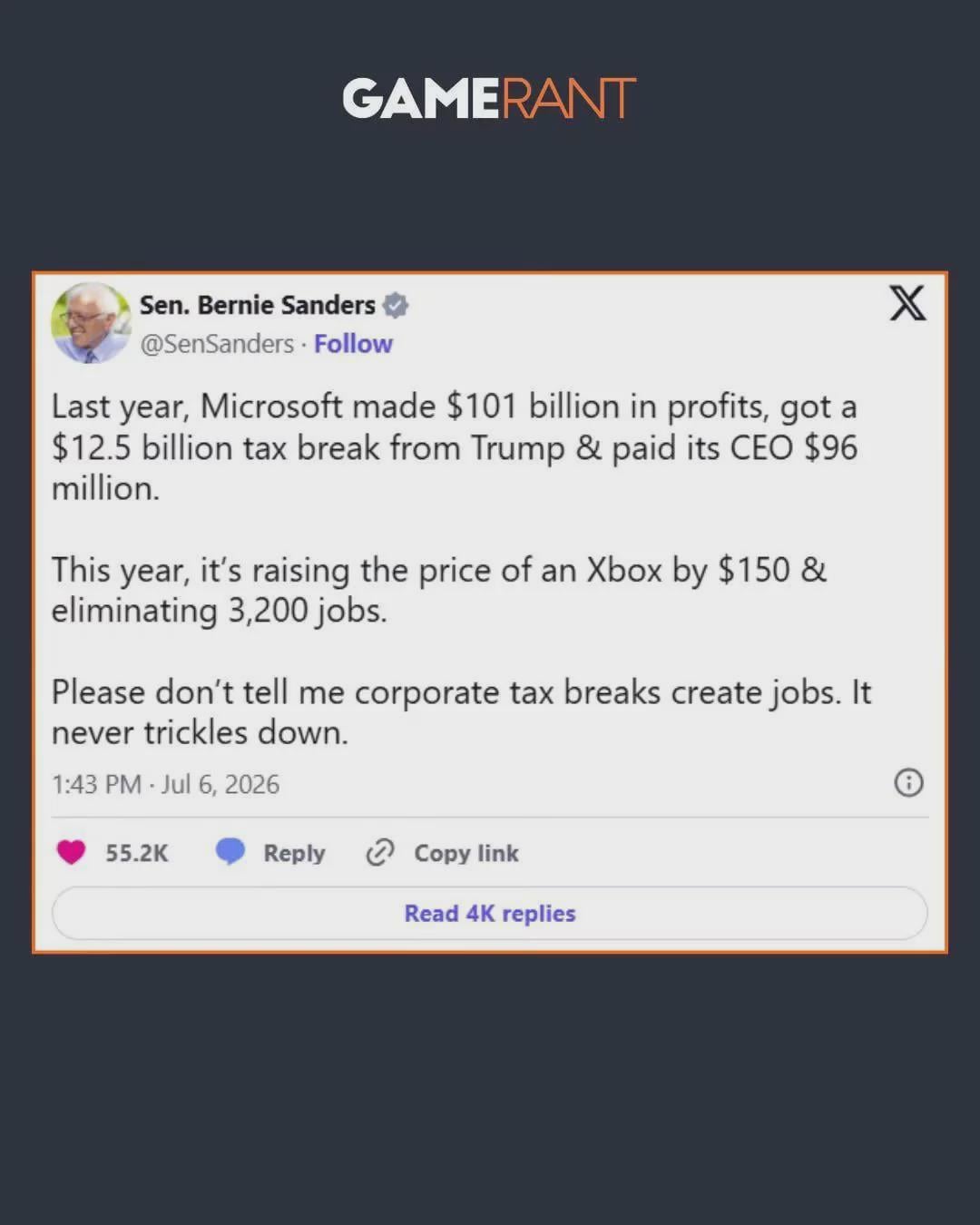Image resolution: width=980 pixels, height=1225 pixels.
Task: Open Read 4K replies
Action: pos(490,913)
